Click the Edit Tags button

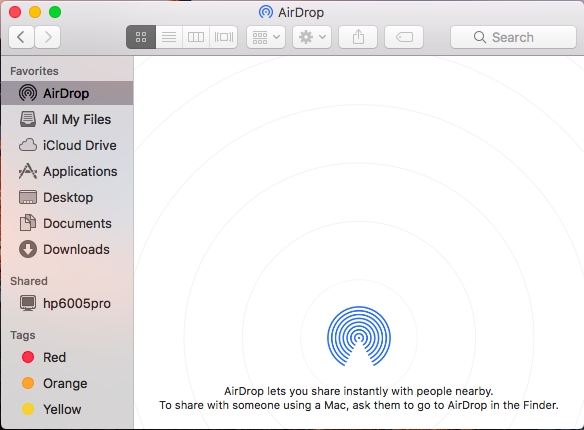click(404, 37)
